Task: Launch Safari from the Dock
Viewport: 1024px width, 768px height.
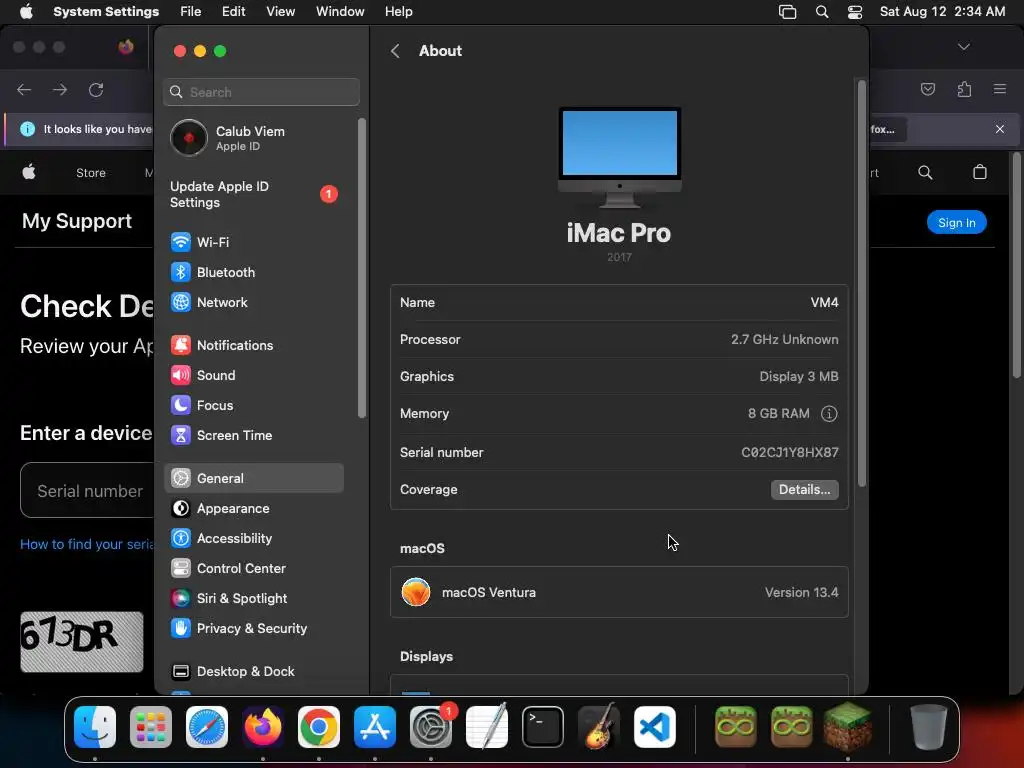Action: pos(207,727)
